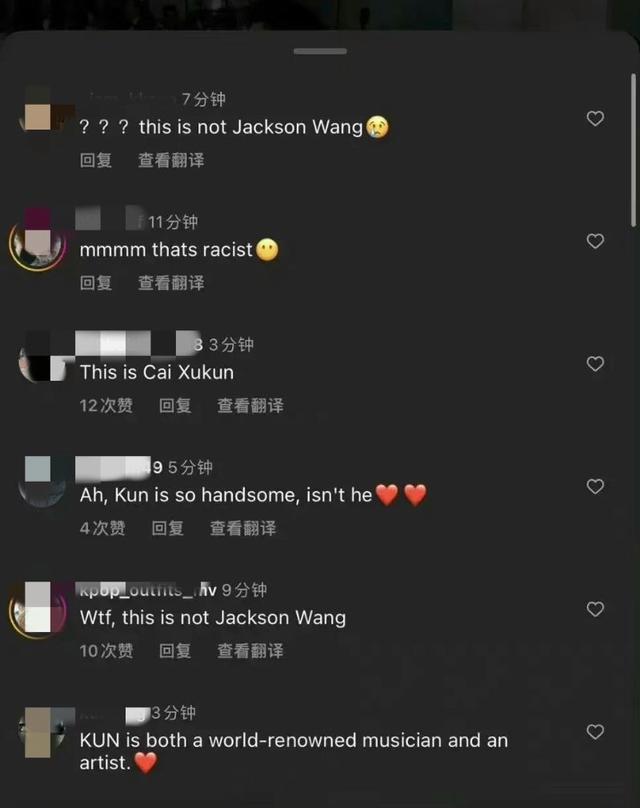View translation of 'Kun is so handsome' comment
The image size is (640, 808).
point(243,528)
